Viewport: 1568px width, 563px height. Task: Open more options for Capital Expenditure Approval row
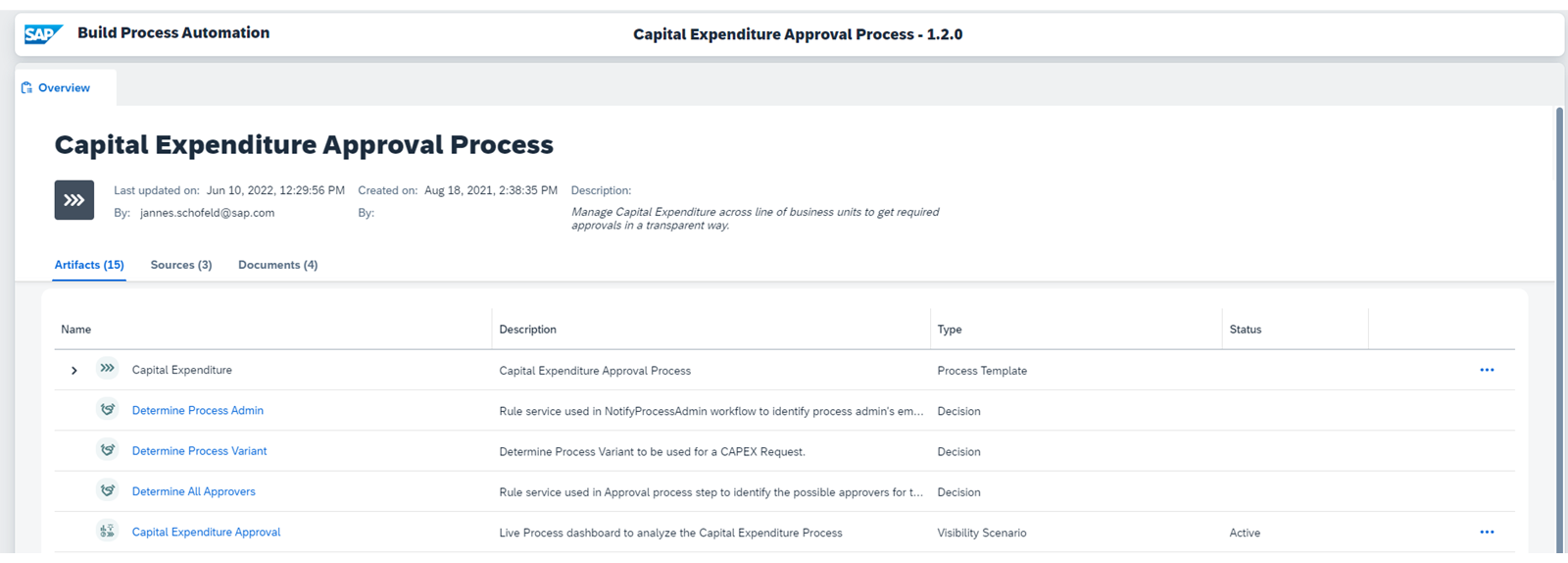point(1487,532)
